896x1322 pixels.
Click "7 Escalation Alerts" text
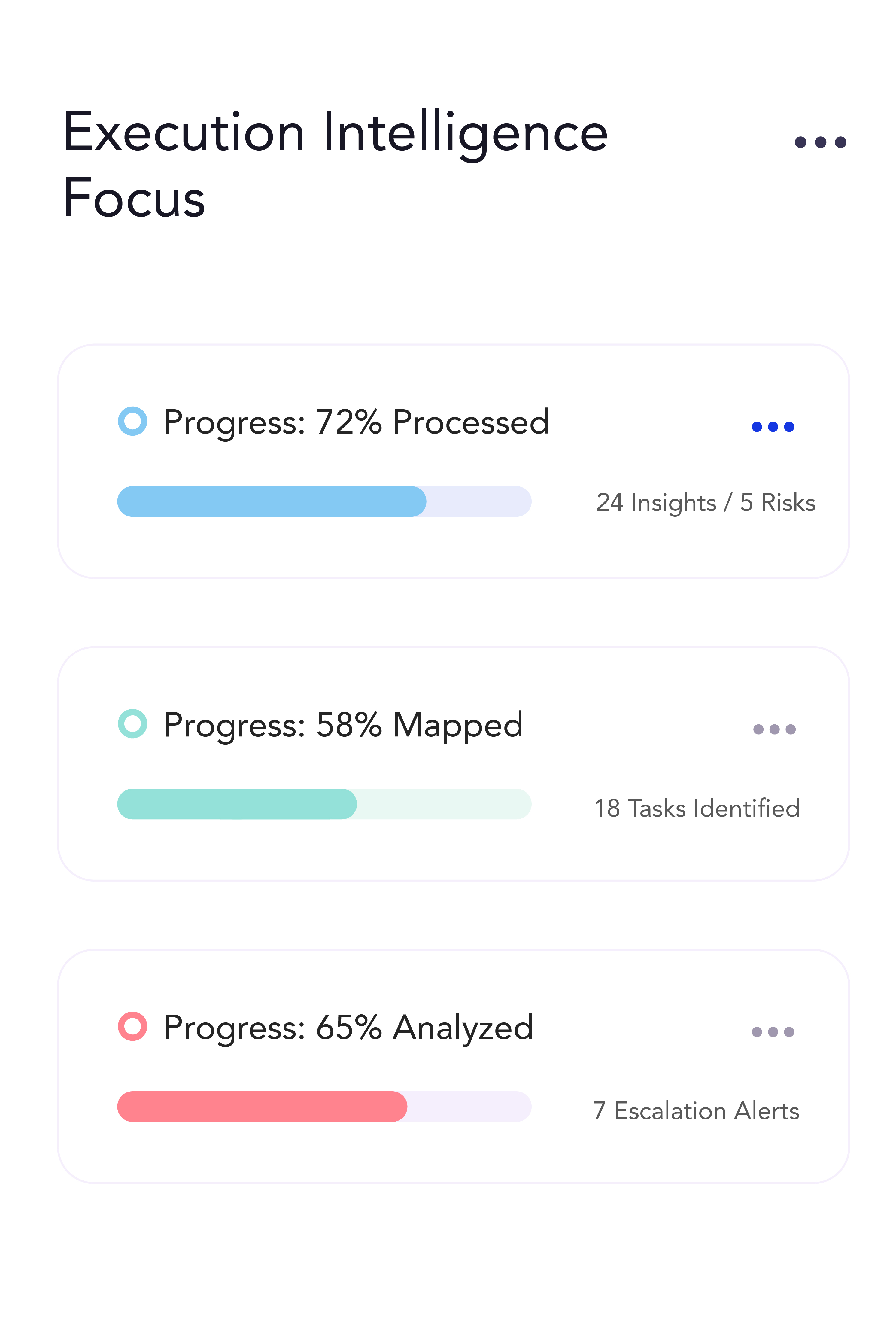click(696, 1111)
